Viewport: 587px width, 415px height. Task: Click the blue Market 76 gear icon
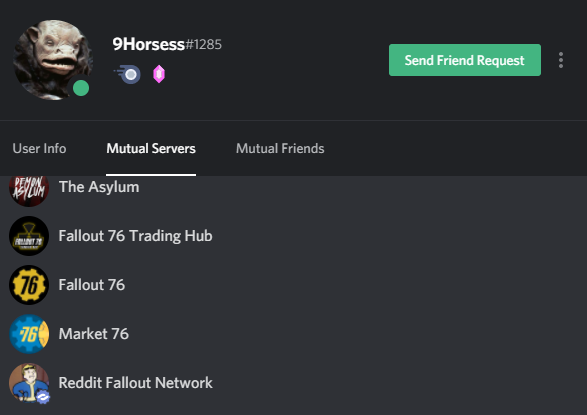click(x=29, y=334)
